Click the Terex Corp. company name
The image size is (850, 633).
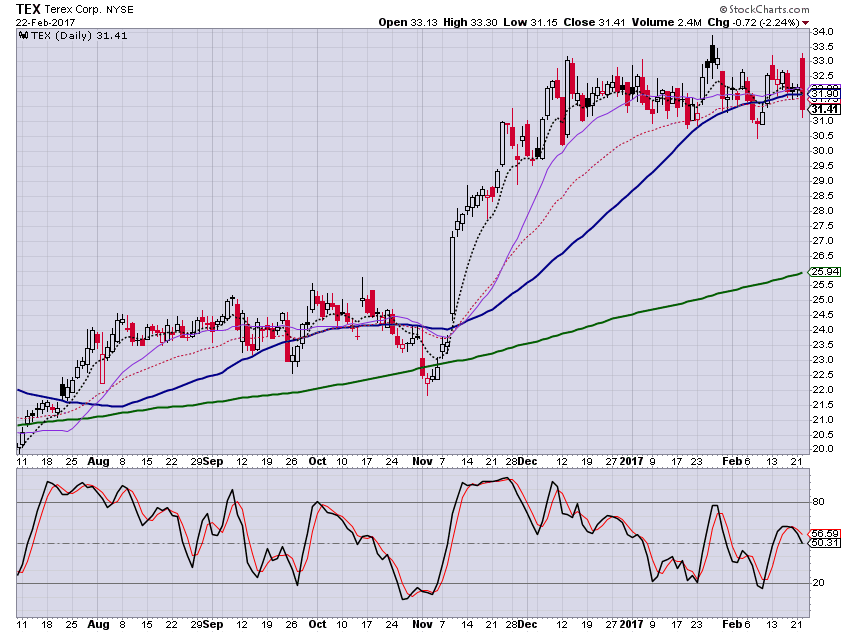(73, 10)
